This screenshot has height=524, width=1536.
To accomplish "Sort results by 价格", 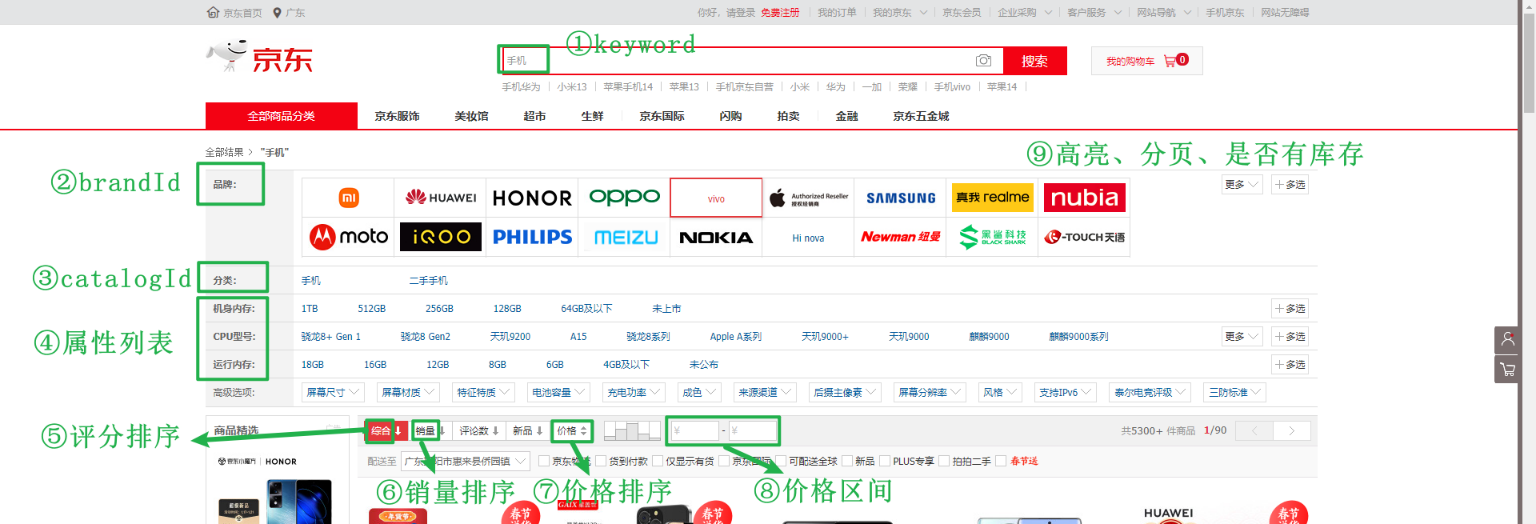I will coord(572,431).
